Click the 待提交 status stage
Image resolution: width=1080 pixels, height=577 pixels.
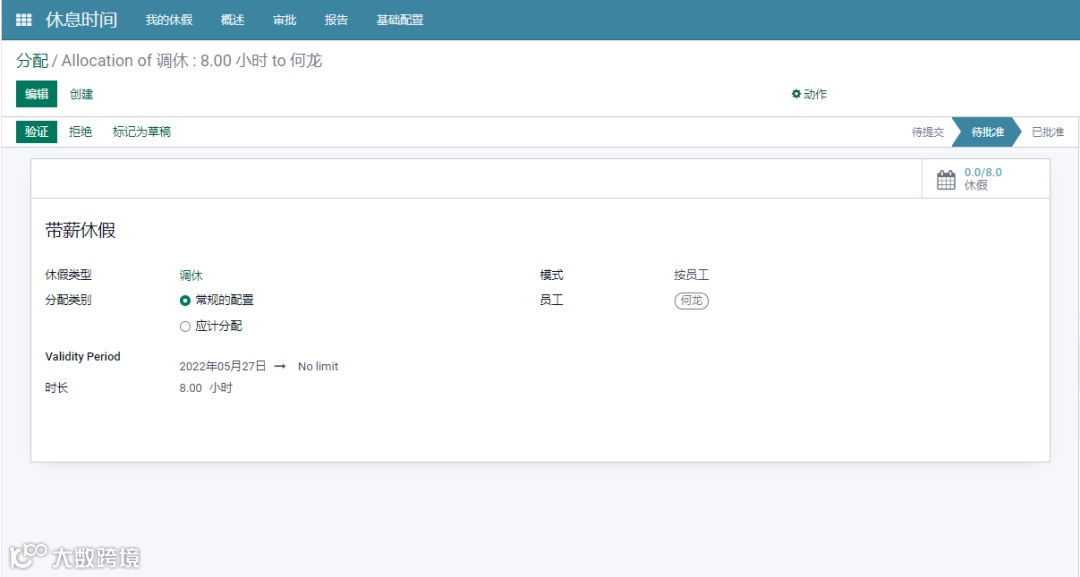point(928,132)
